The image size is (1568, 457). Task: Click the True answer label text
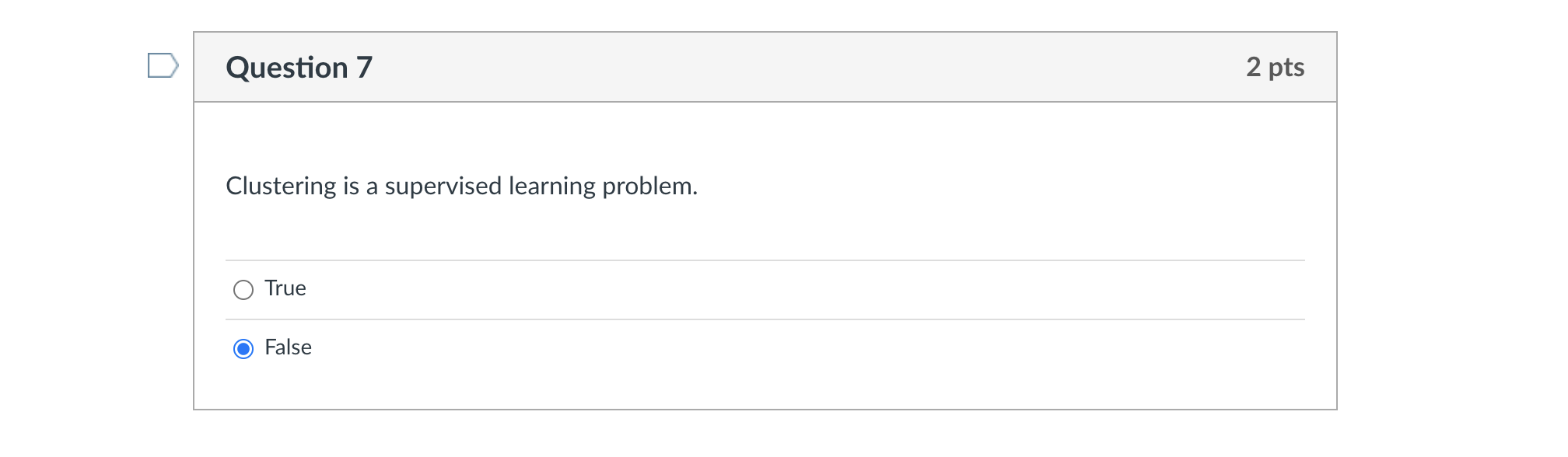(284, 288)
